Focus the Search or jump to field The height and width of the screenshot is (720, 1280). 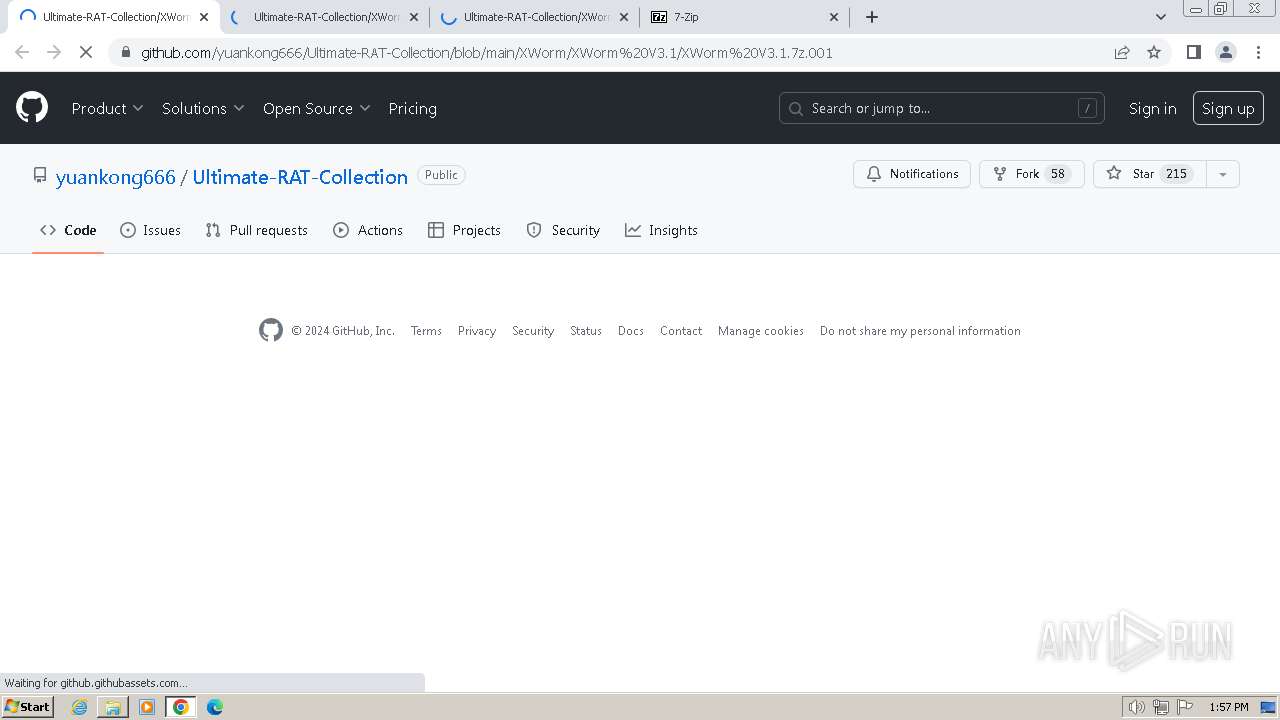[x=941, y=108]
